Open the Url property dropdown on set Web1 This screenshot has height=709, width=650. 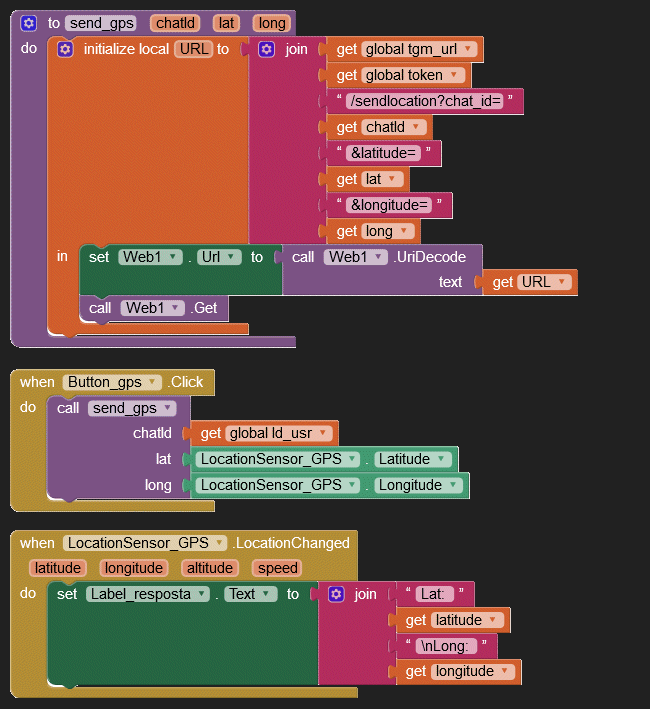tap(233, 257)
